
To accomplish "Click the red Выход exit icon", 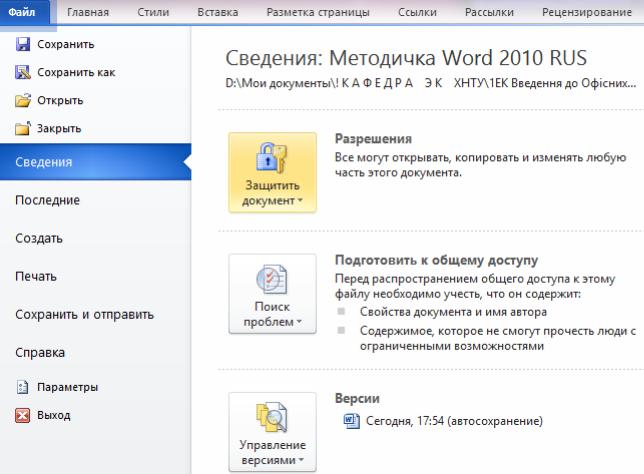I will pyautogui.click(x=23, y=415).
